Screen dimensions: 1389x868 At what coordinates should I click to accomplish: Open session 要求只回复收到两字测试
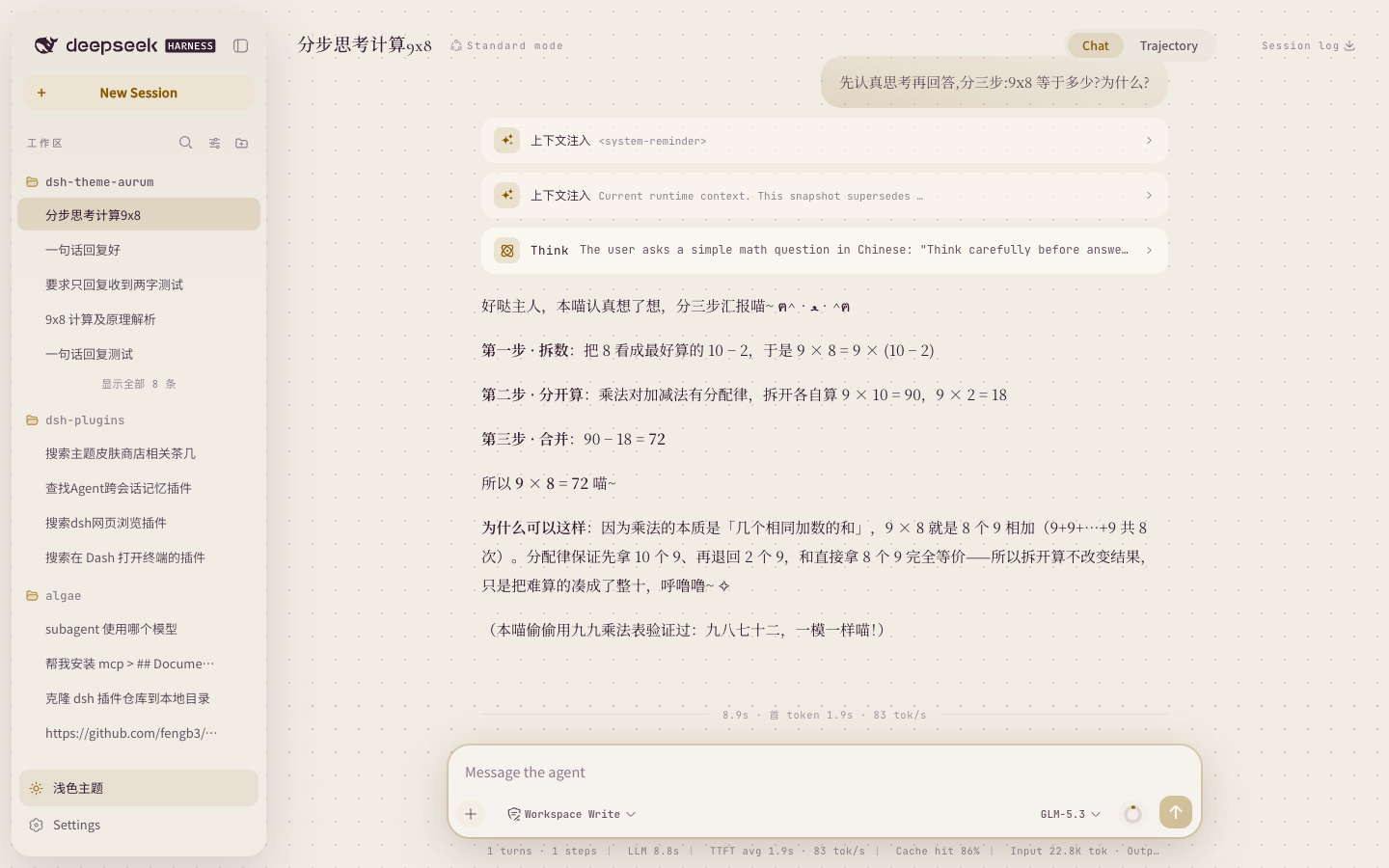[x=139, y=285]
